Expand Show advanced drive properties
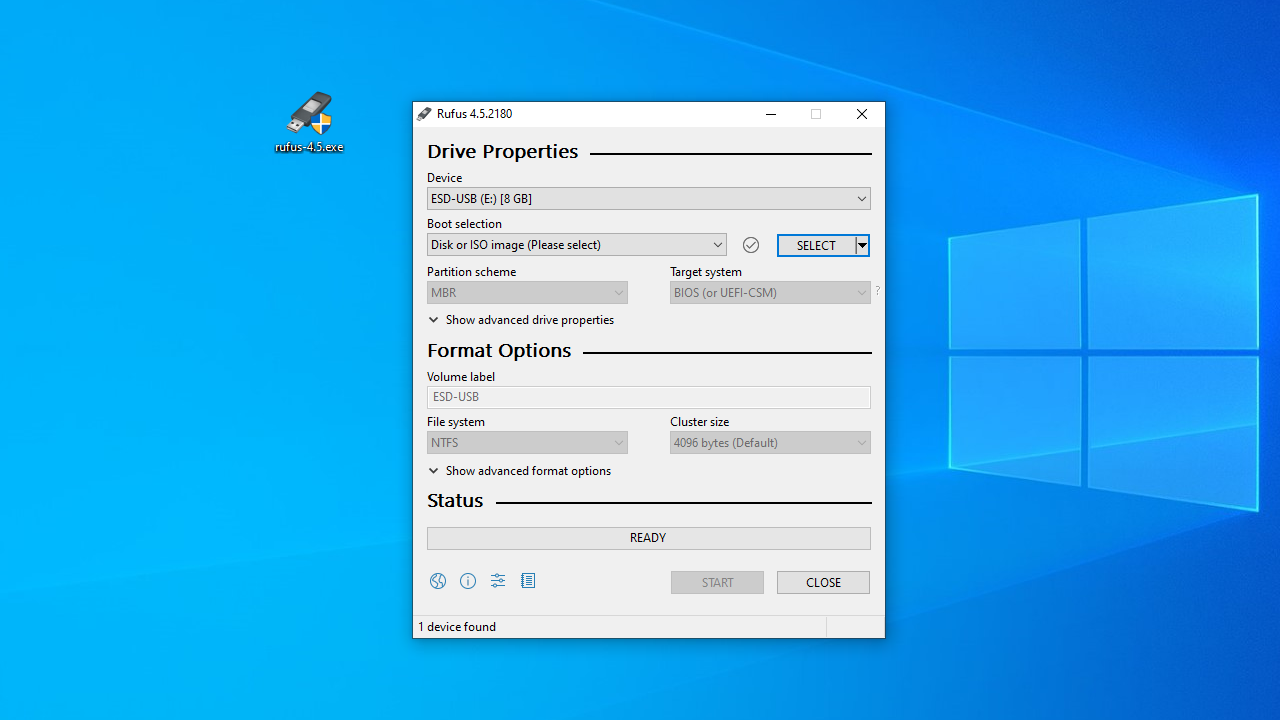Image resolution: width=1280 pixels, height=720 pixels. (x=521, y=320)
